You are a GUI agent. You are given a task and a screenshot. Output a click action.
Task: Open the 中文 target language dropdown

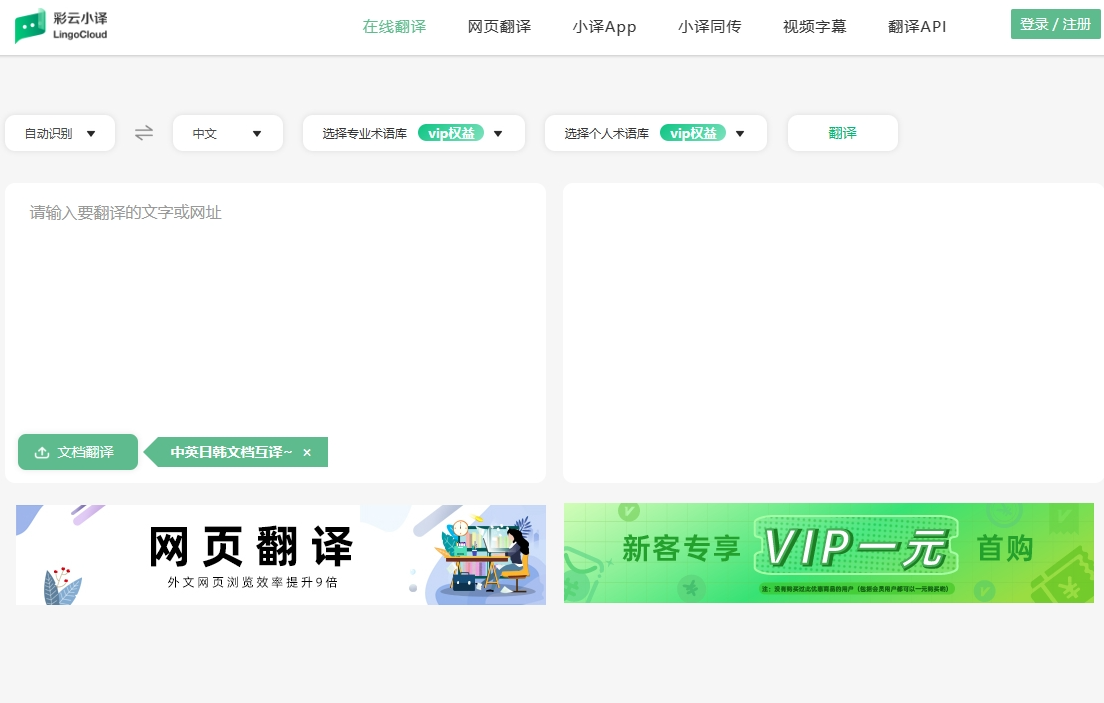coord(227,133)
